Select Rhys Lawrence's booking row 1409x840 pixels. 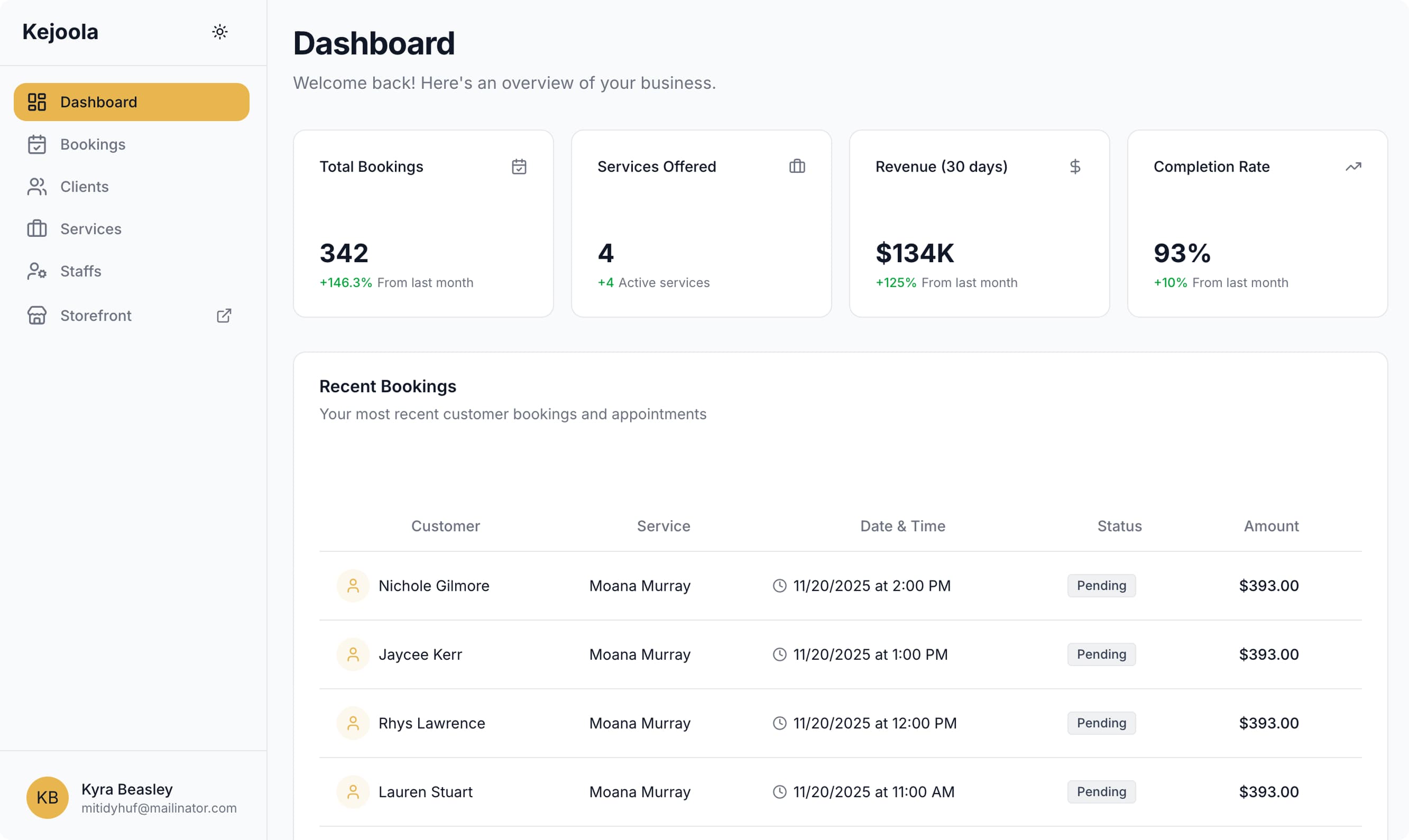point(793,723)
